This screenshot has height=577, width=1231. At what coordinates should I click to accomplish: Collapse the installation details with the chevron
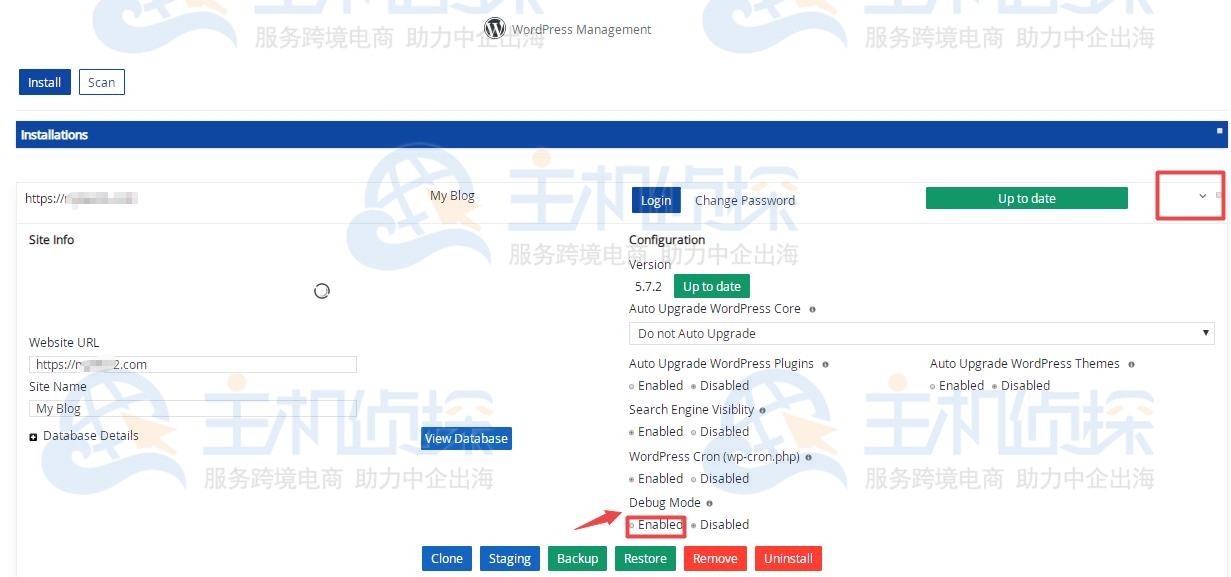tap(1202, 197)
